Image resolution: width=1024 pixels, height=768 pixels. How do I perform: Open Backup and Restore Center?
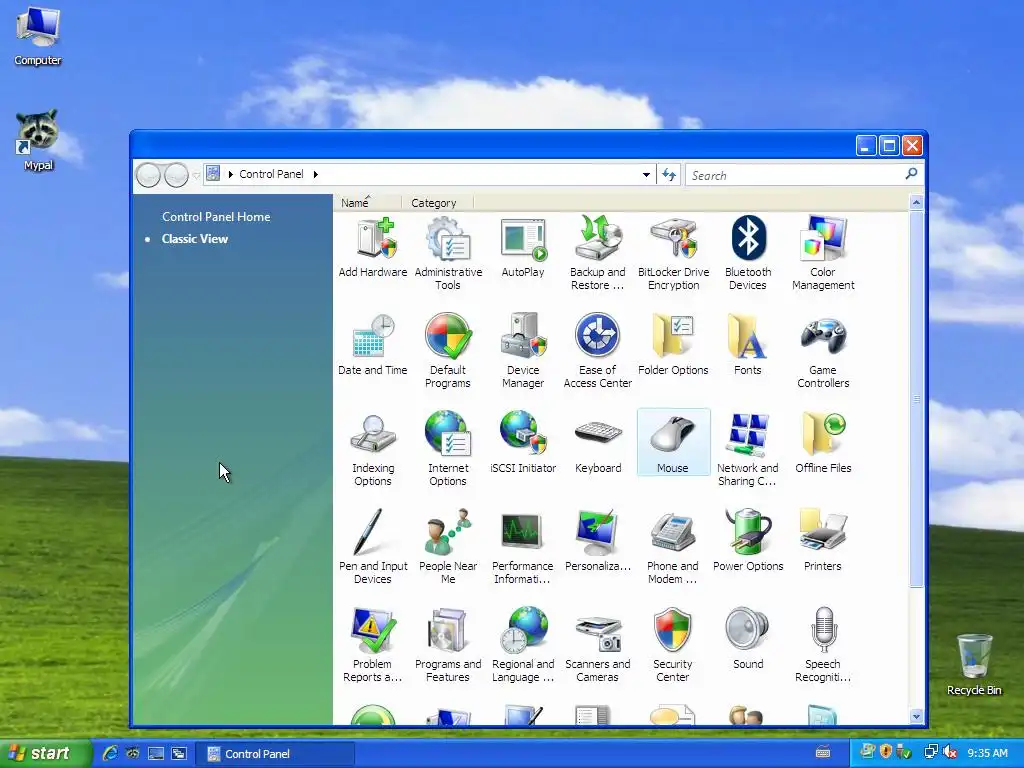(598, 254)
